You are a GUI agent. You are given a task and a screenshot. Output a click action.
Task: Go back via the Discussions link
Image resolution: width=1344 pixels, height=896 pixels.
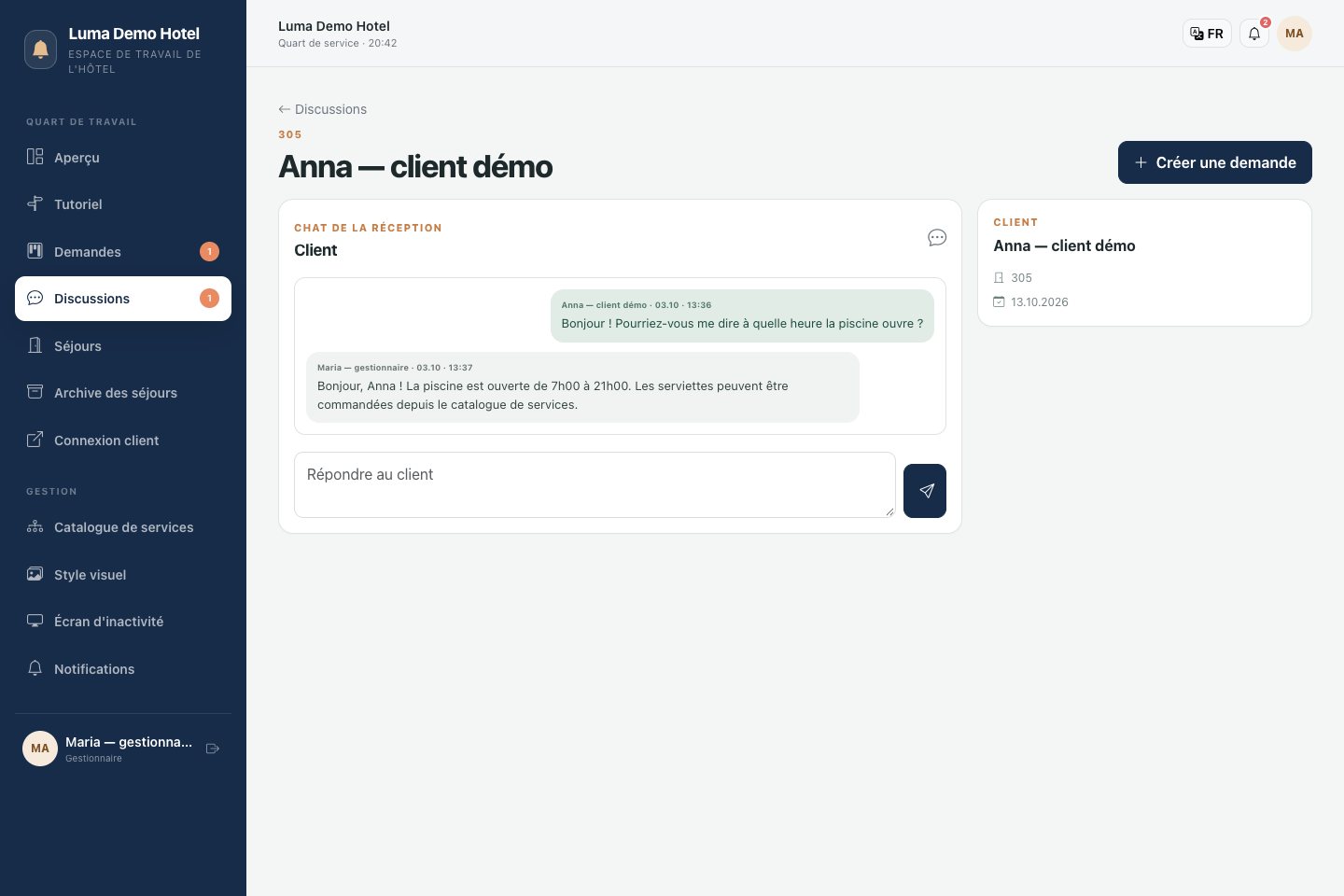pos(323,109)
